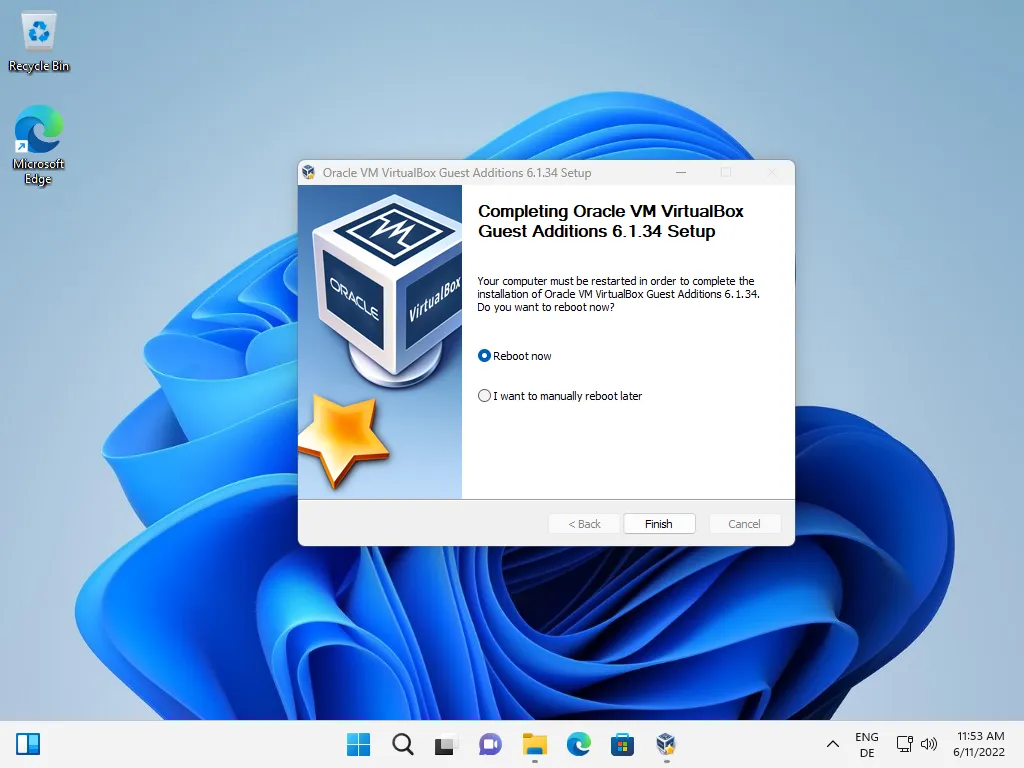Open the Microsoft Edge desktop shortcut
The height and width of the screenshot is (768, 1024).
point(39,146)
